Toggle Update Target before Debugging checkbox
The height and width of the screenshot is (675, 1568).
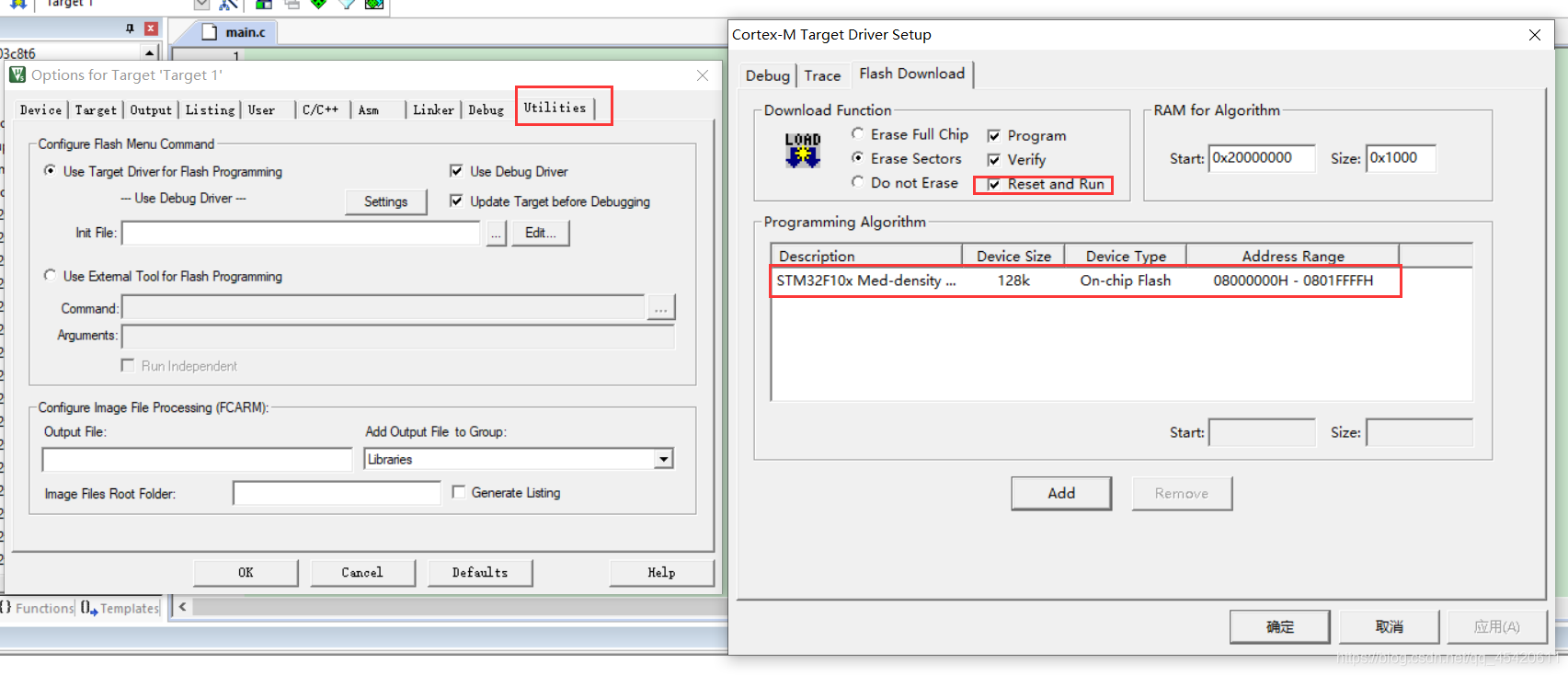point(456,201)
